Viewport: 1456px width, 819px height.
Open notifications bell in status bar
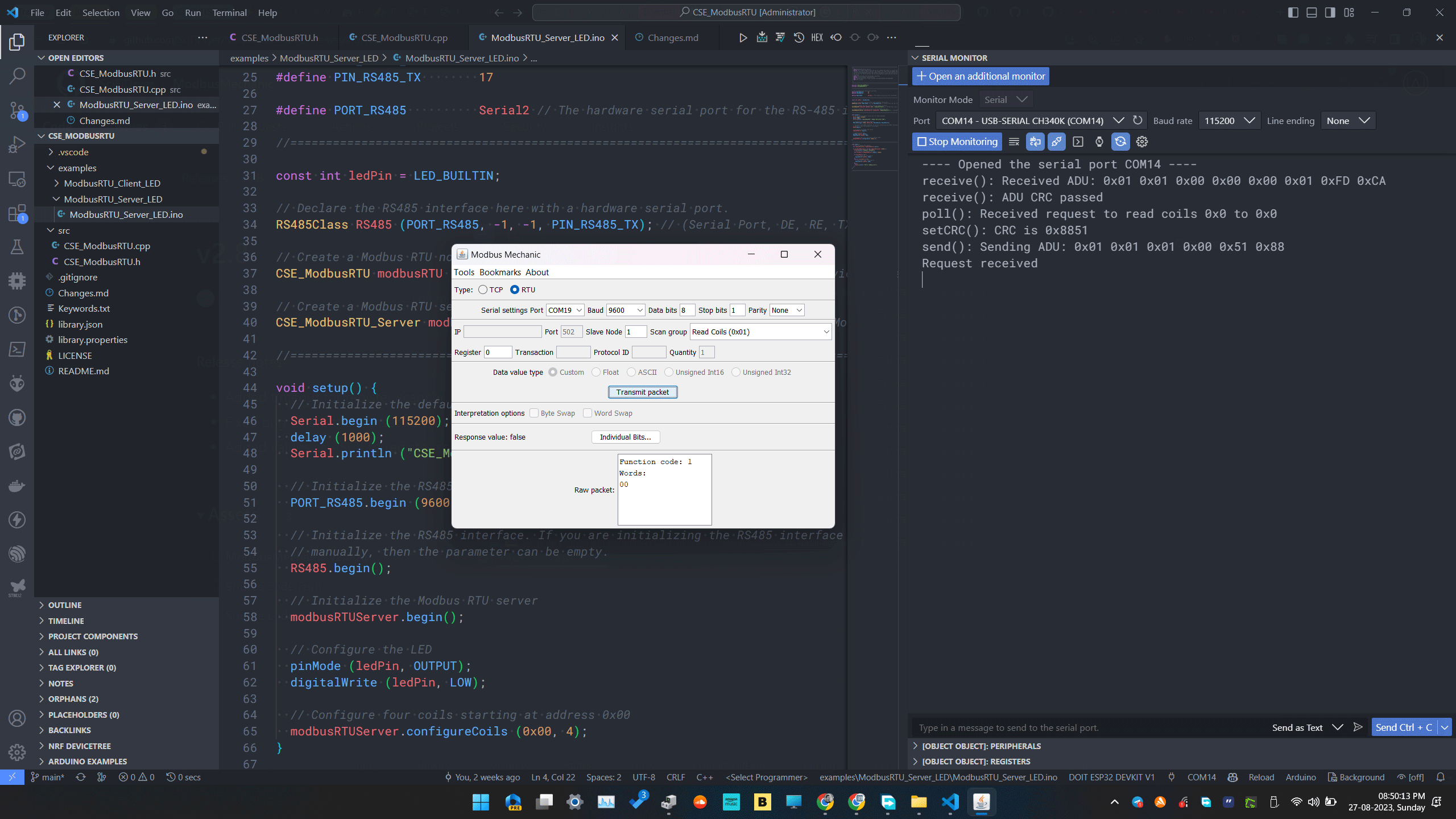tap(1441, 777)
